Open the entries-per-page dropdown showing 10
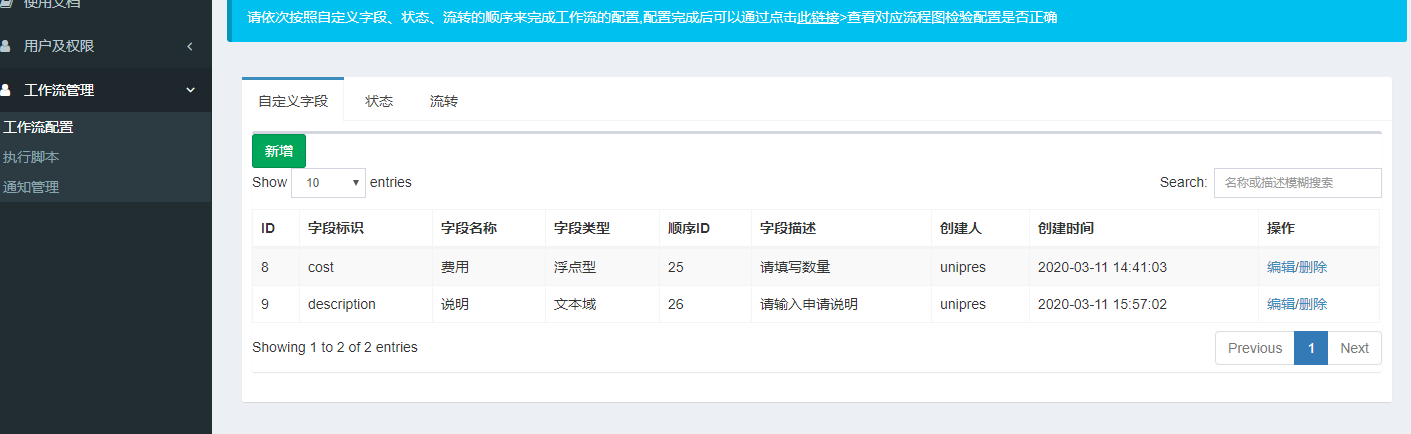1411x434 pixels. 328,183
